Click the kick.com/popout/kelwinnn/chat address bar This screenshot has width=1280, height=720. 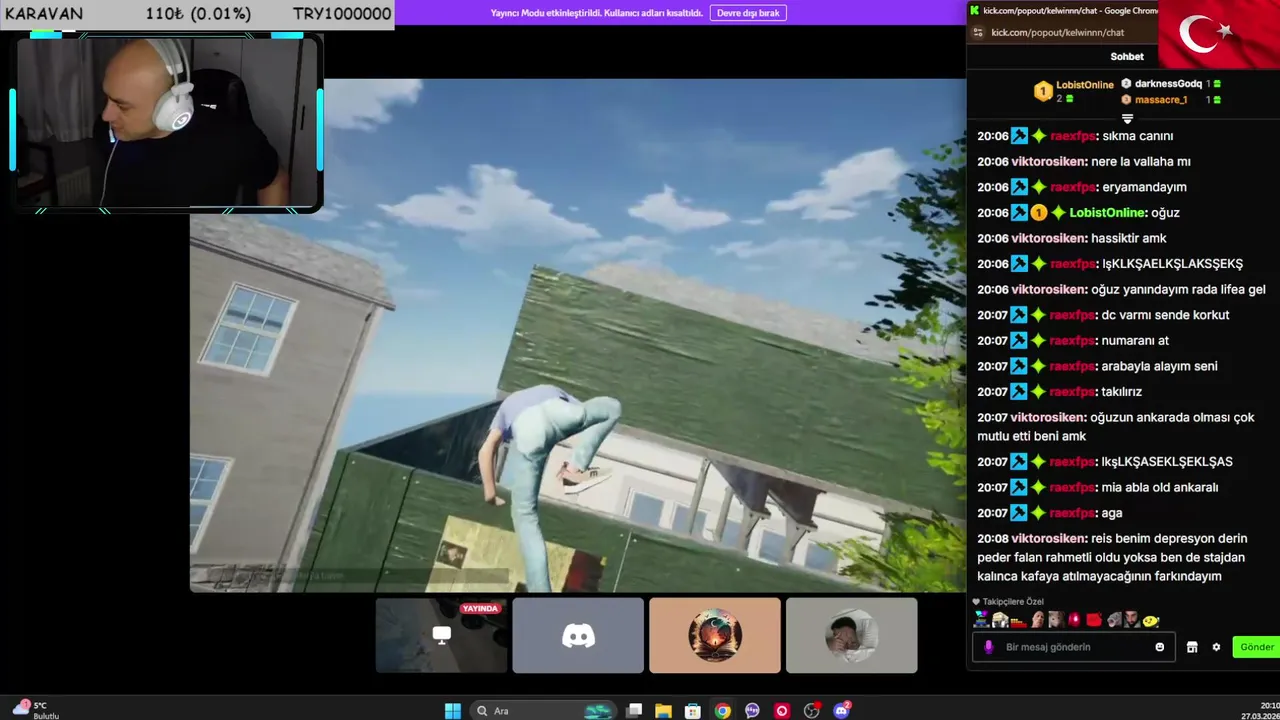coord(1058,32)
